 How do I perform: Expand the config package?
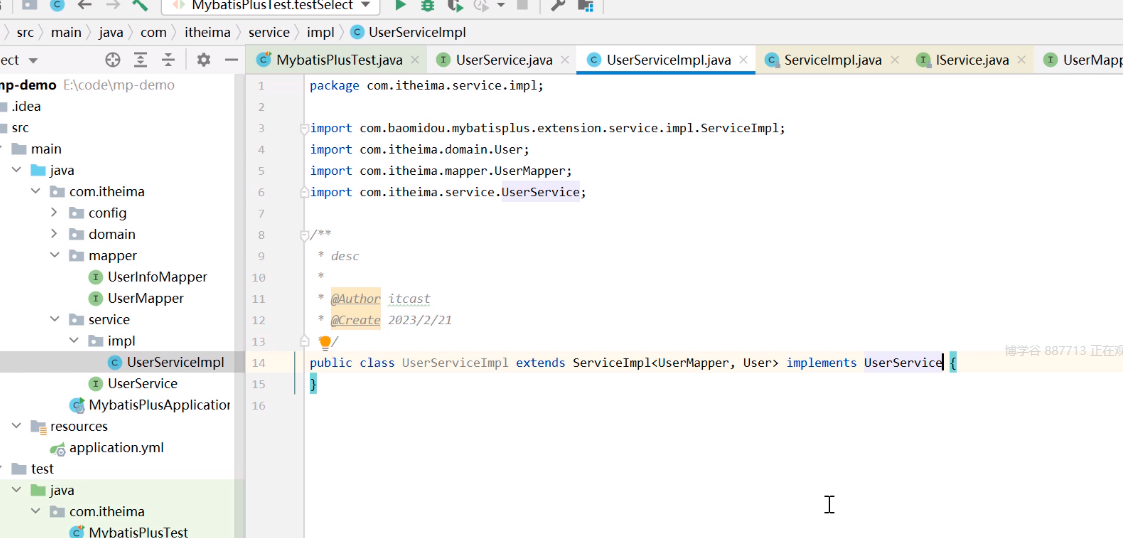tap(54, 213)
